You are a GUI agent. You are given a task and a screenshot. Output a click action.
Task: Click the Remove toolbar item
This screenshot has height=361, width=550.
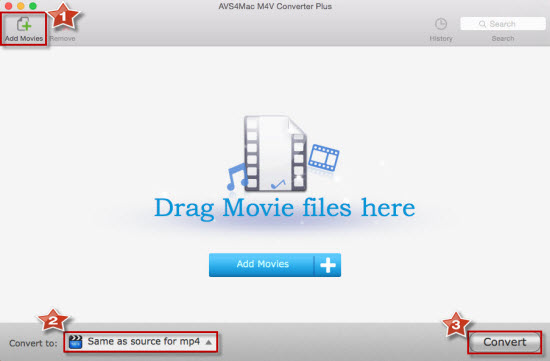click(62, 38)
